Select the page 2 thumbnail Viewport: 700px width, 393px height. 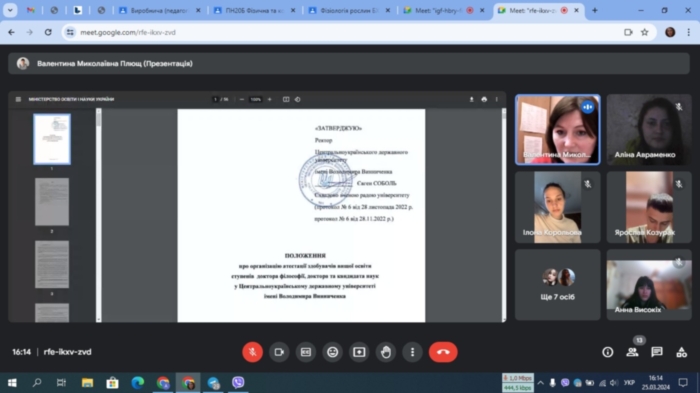click(x=52, y=202)
